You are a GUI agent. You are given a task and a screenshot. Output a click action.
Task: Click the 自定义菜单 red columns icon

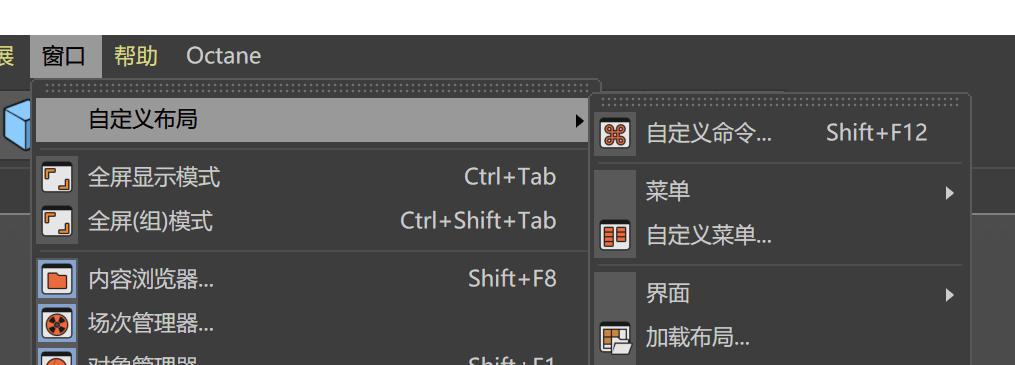614,236
